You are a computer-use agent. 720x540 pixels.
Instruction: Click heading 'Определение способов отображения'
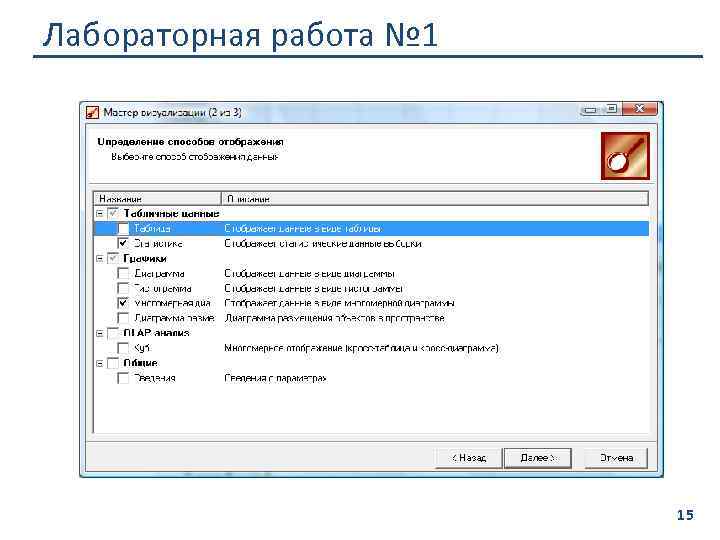[x=190, y=142]
